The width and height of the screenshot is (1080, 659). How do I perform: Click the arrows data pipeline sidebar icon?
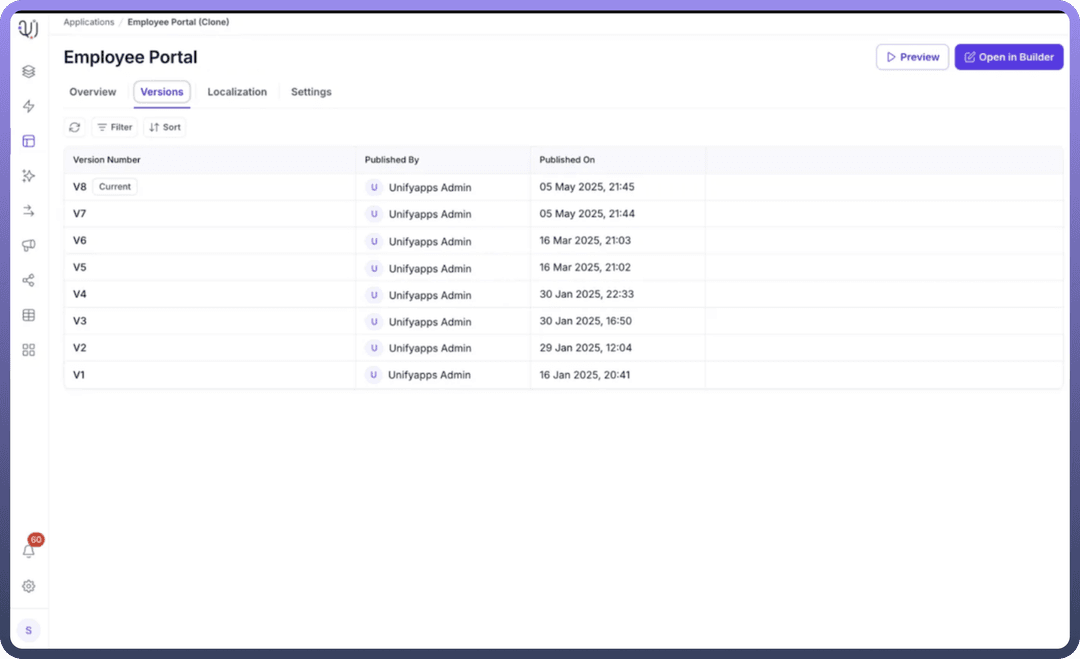[29, 211]
